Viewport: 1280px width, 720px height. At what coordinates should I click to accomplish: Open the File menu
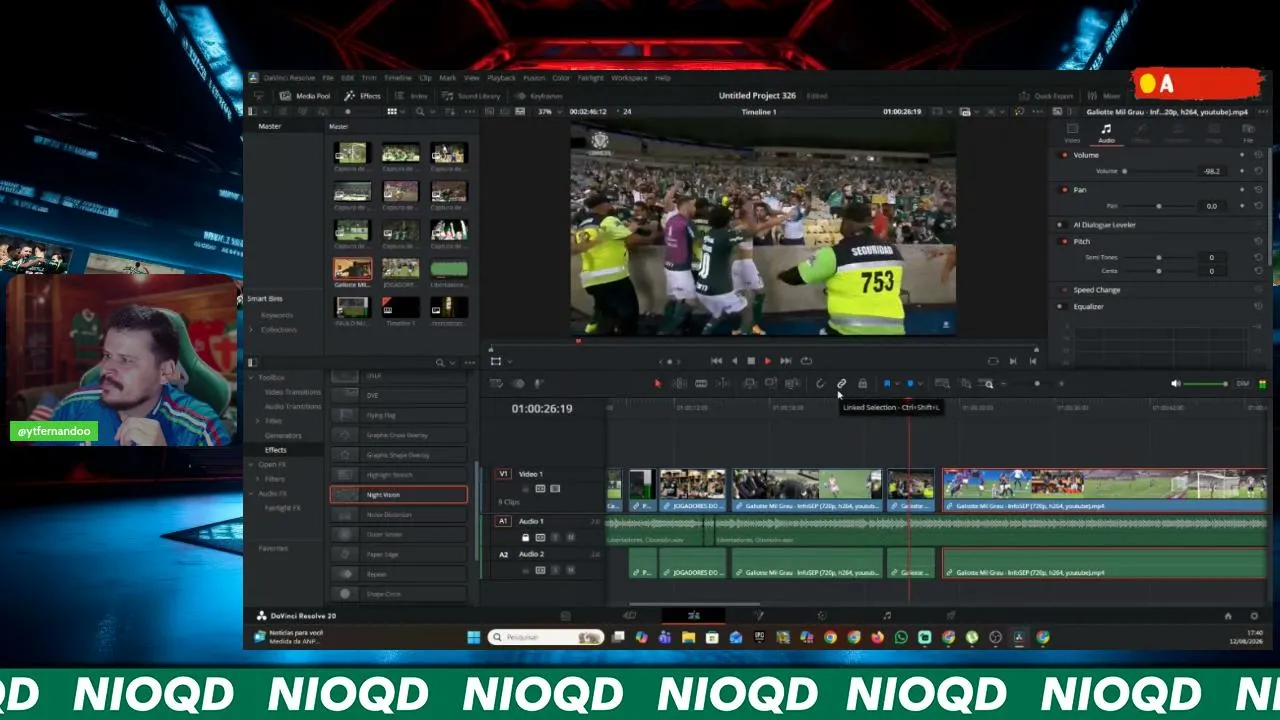328,78
